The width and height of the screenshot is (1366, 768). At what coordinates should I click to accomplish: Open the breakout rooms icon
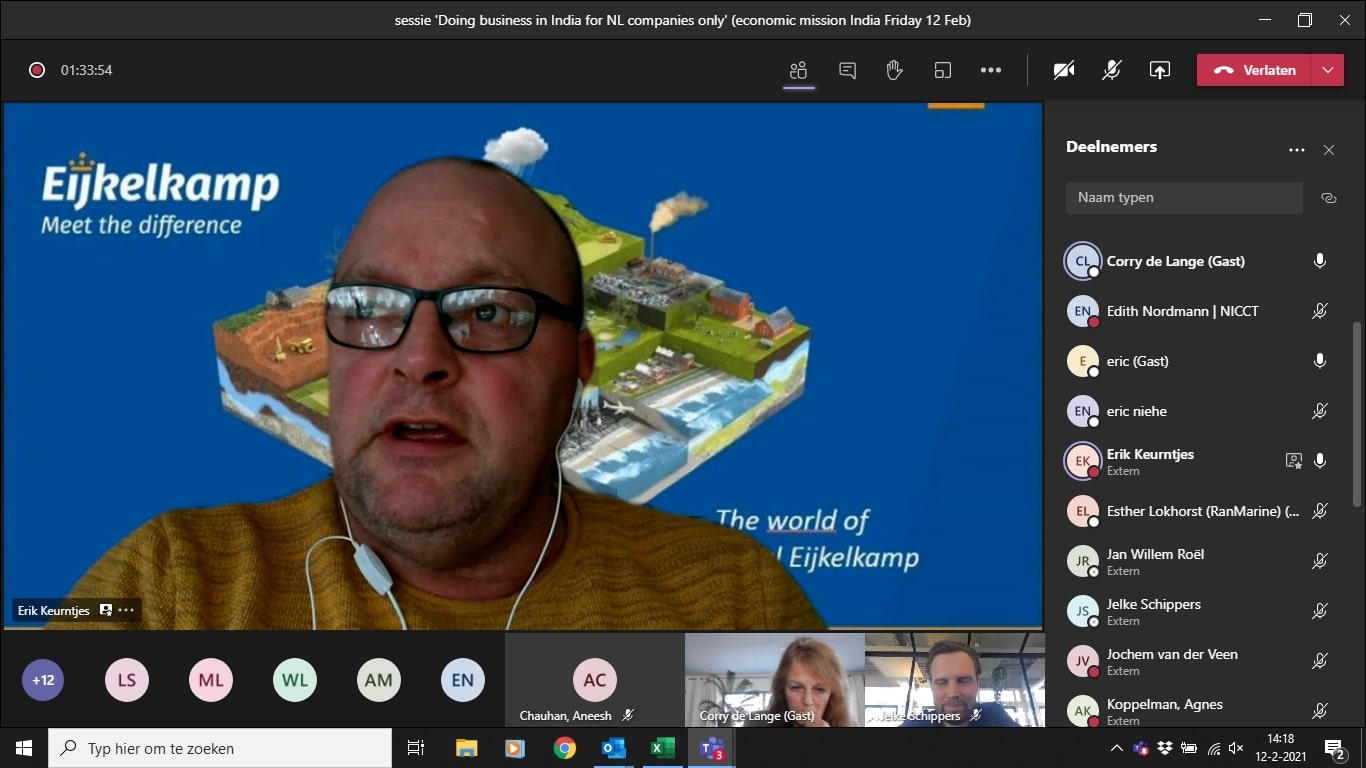pos(942,70)
